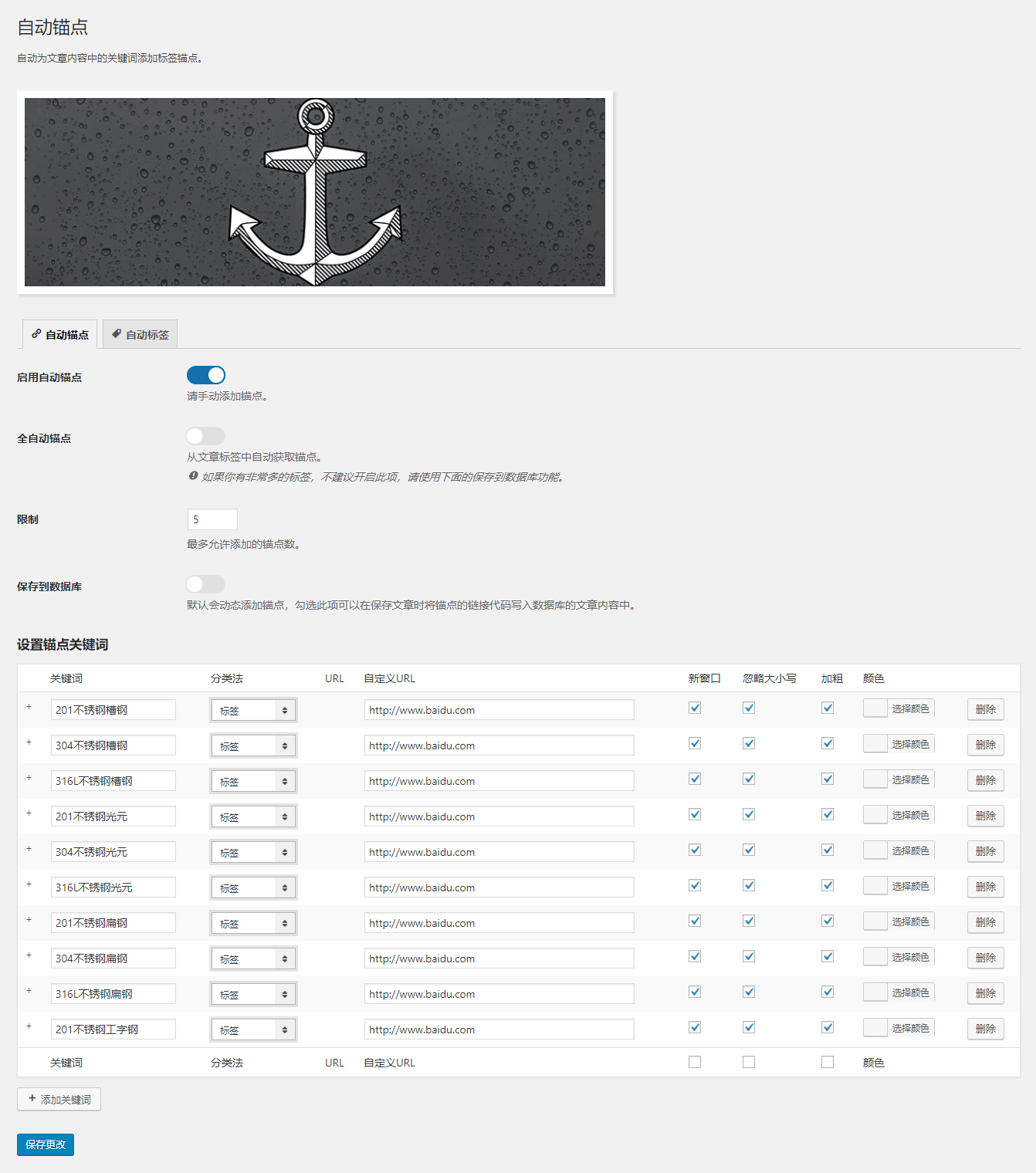Click the plus handle on 316L不锈钢光元 row
This screenshot has height=1173, width=1036.
pos(29,884)
